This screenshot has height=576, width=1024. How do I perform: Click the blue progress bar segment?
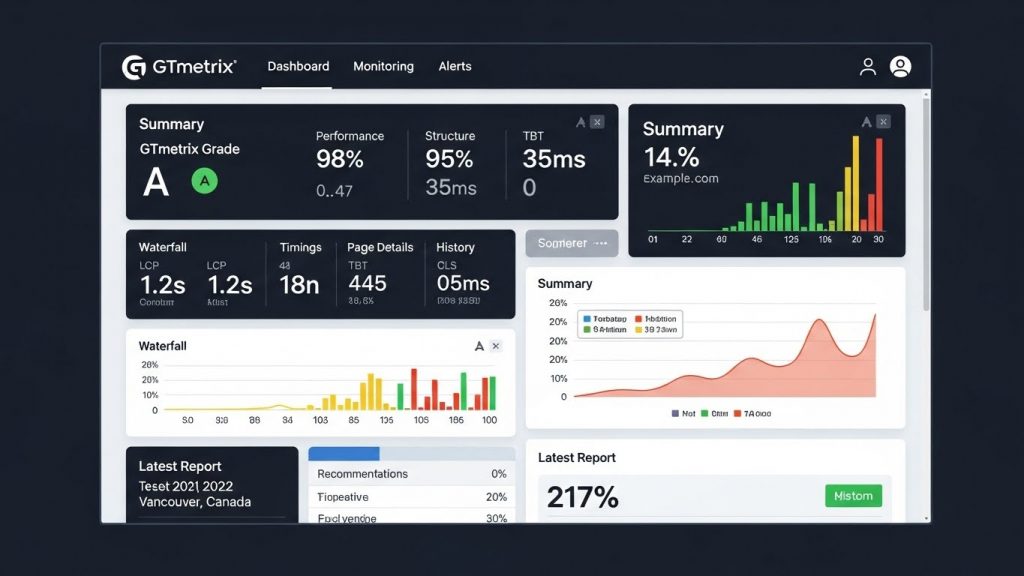344,453
